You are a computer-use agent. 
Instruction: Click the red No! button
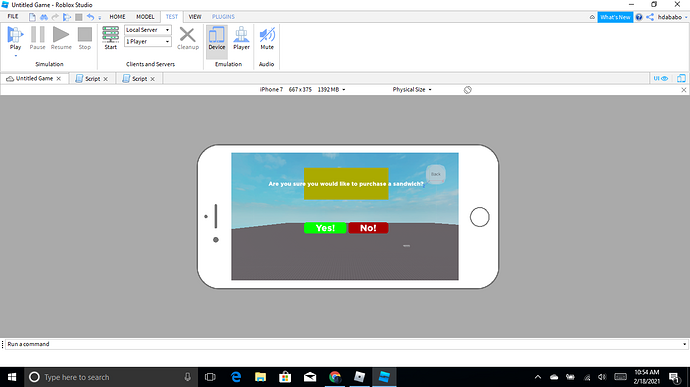click(368, 228)
